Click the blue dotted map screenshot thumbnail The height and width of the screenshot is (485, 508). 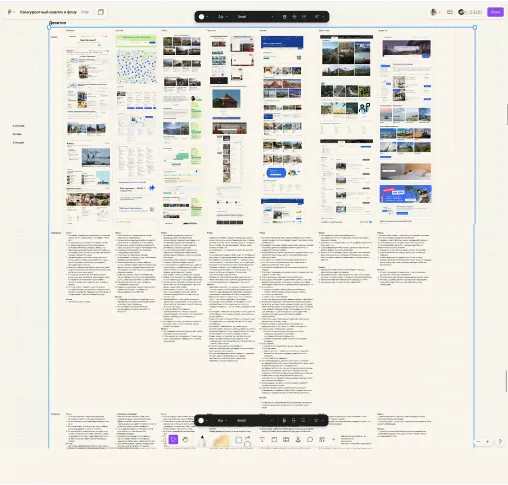[136, 67]
